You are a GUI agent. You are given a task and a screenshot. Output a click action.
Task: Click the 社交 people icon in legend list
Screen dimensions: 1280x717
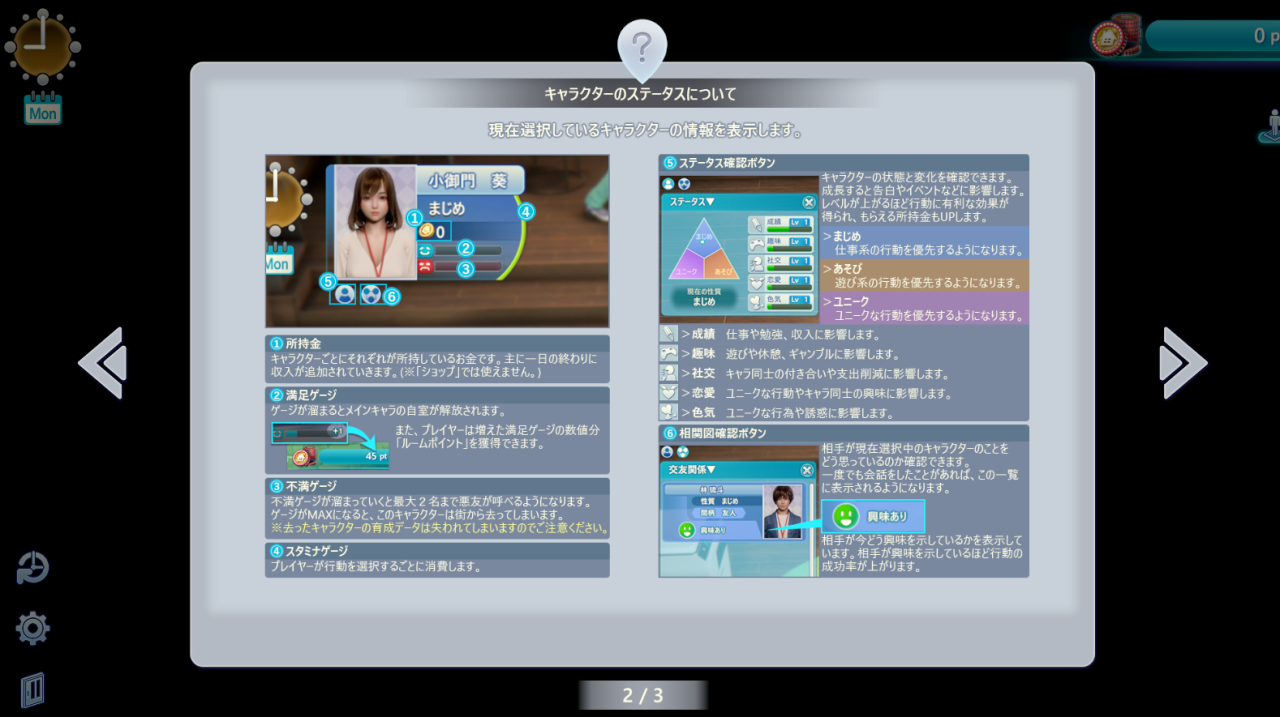tap(669, 373)
